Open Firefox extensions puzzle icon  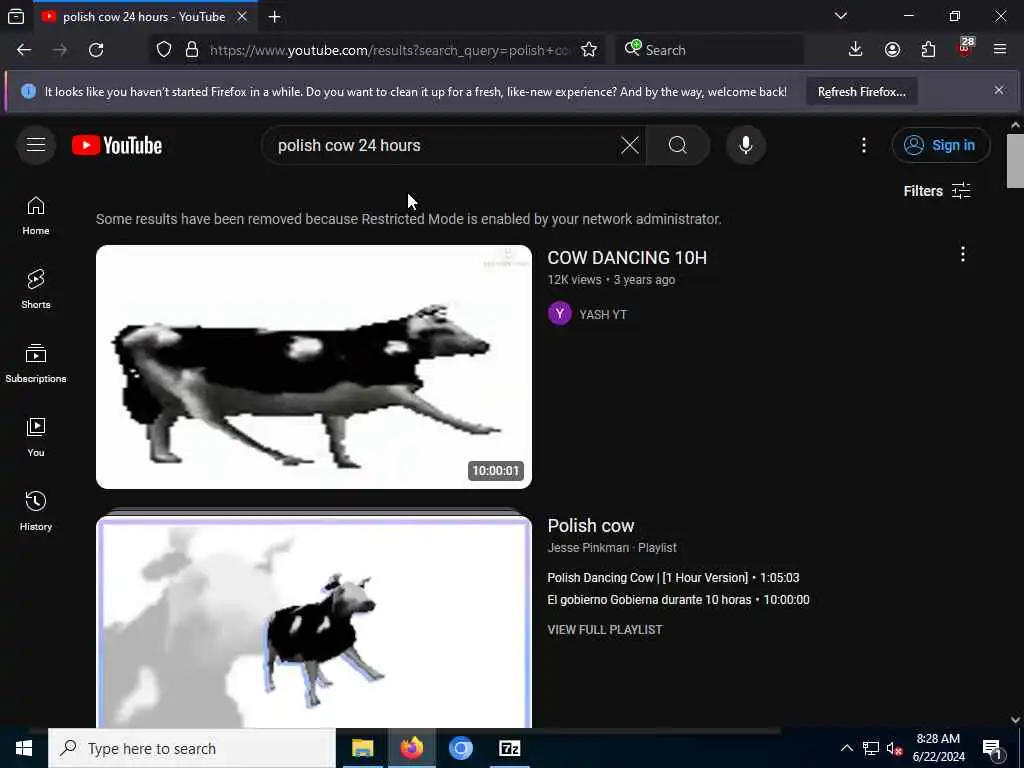(928, 50)
